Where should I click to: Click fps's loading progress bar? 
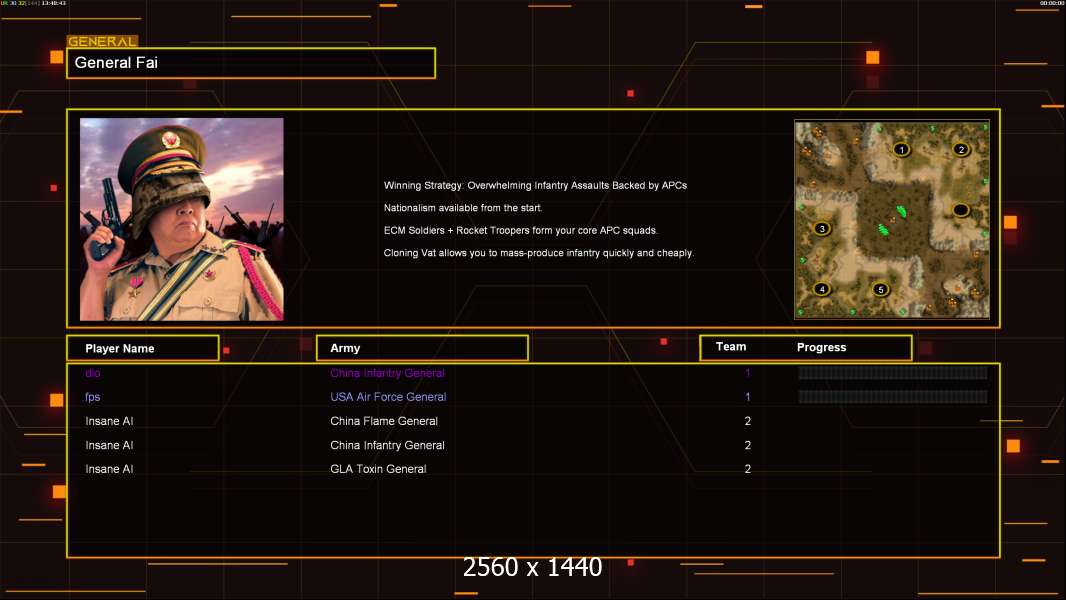(x=893, y=396)
